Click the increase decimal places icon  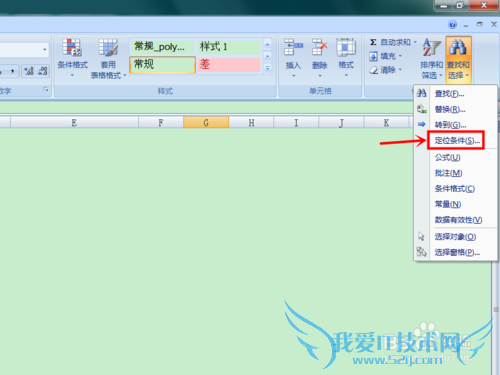click(29, 71)
